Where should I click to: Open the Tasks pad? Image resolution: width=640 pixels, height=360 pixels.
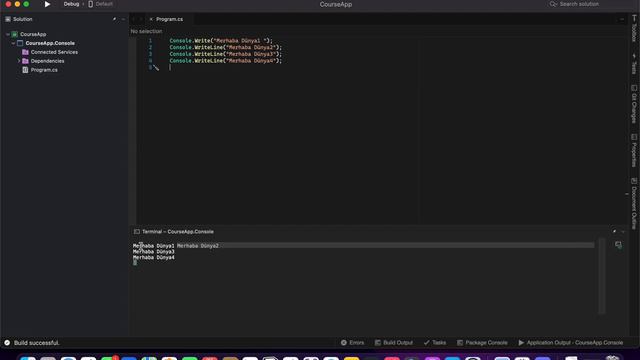pos(435,343)
